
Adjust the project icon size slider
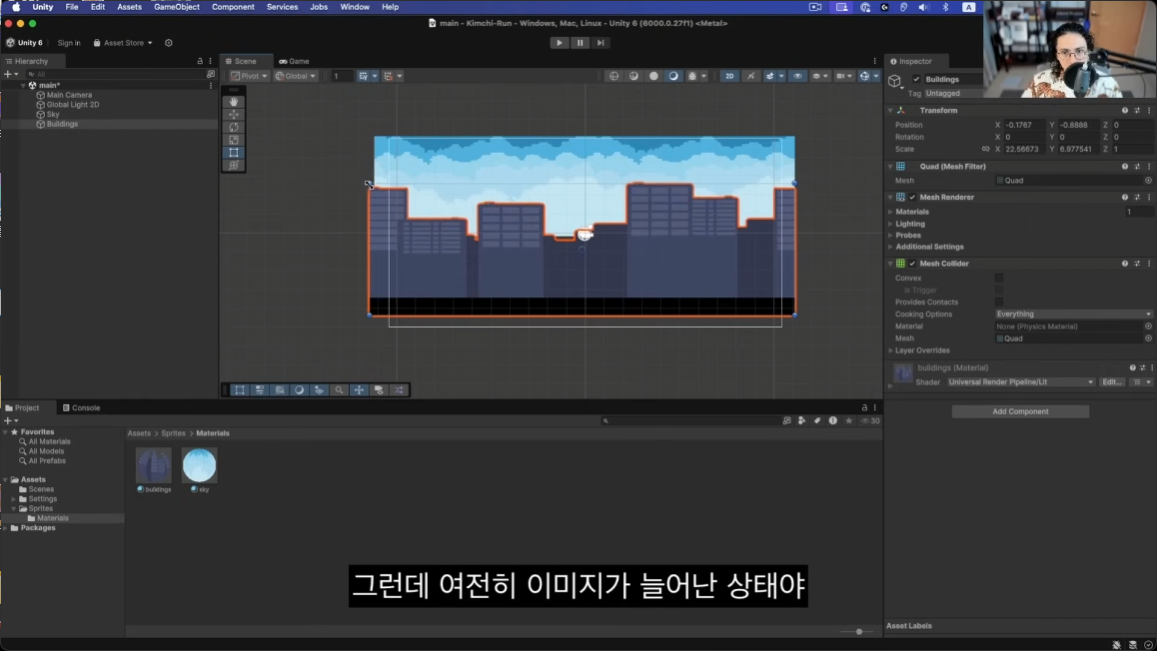pos(859,632)
